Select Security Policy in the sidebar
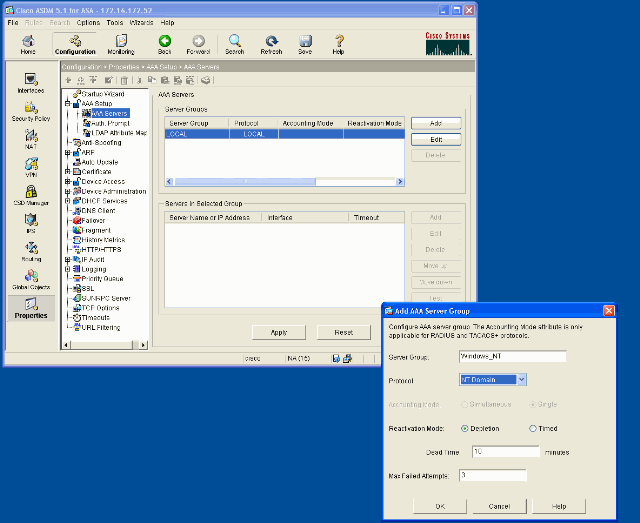 pyautogui.click(x=31, y=111)
